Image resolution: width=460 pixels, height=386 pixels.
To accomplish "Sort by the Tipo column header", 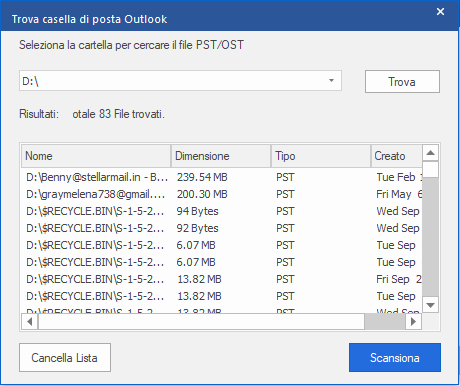I will click(321, 156).
